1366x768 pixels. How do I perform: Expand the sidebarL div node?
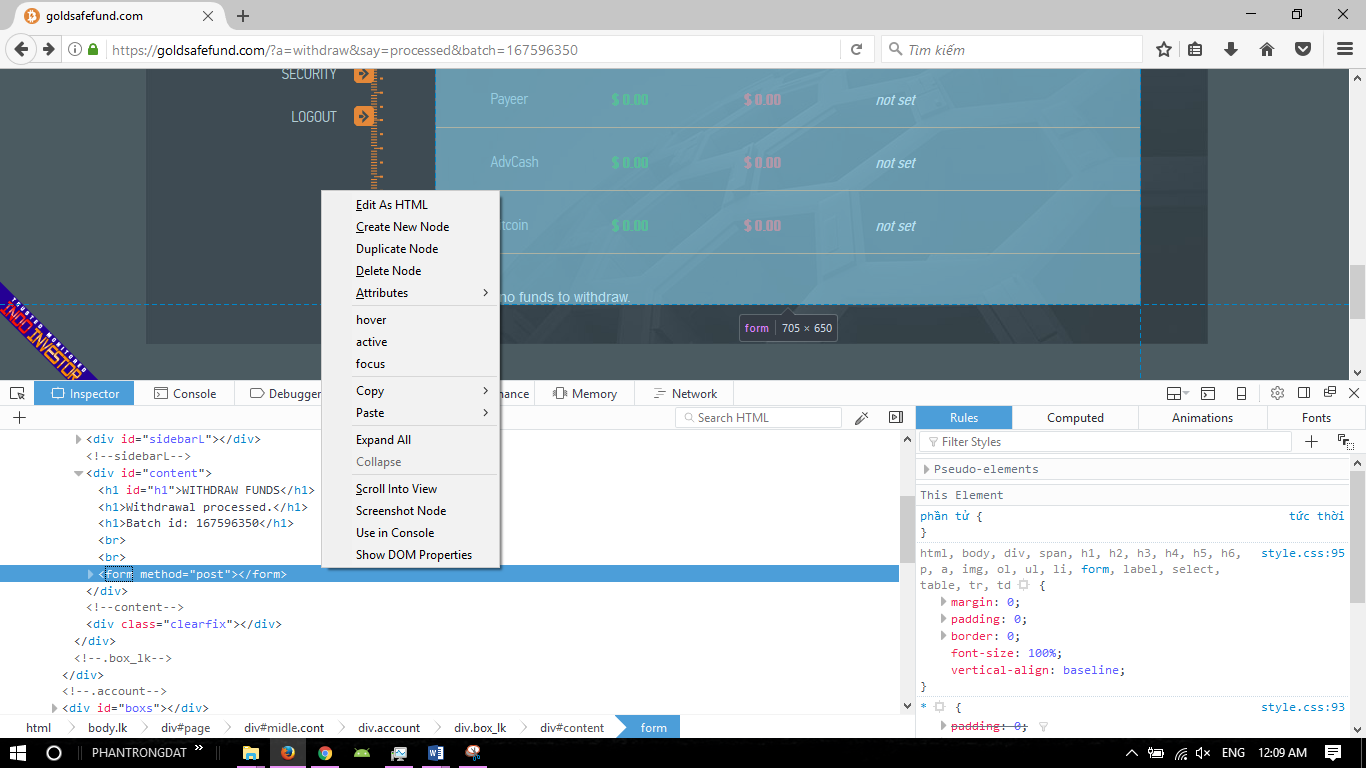(x=79, y=439)
